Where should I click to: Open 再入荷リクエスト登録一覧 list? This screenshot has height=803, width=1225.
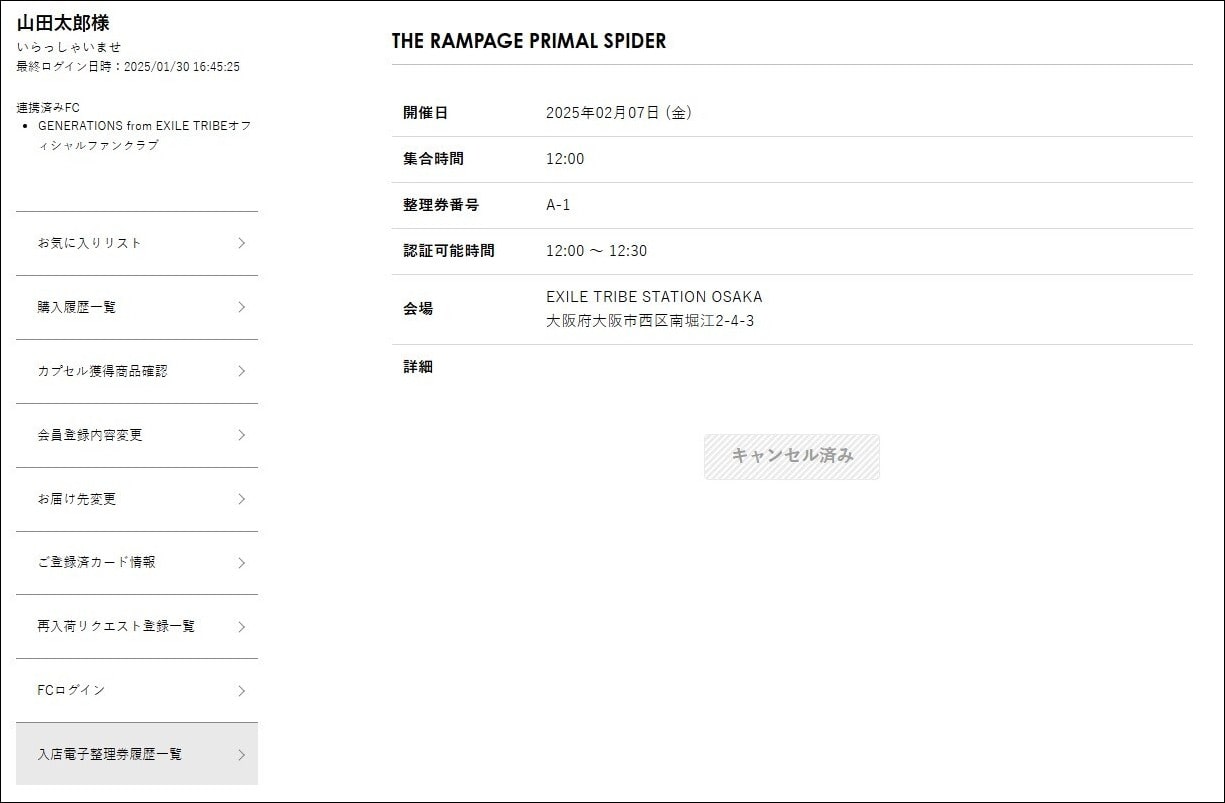116,627
